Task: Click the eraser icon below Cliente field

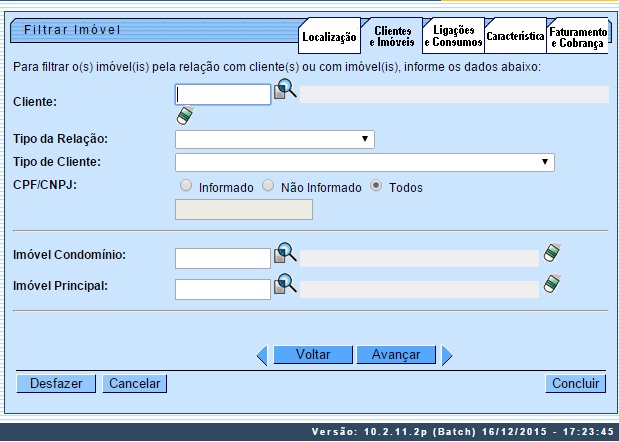Action: click(x=184, y=116)
